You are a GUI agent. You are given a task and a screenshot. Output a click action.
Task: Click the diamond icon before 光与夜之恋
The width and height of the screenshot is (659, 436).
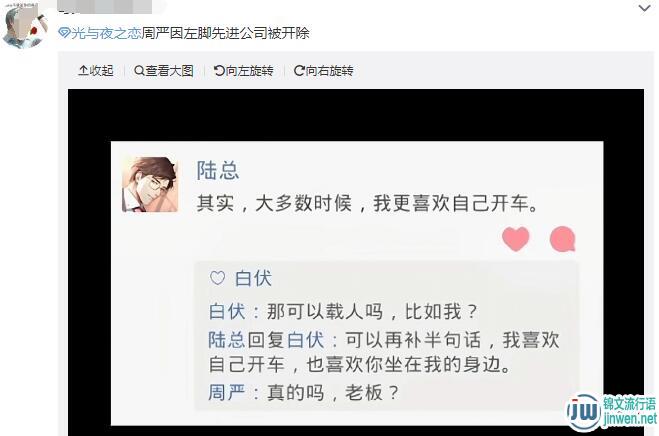point(64,33)
